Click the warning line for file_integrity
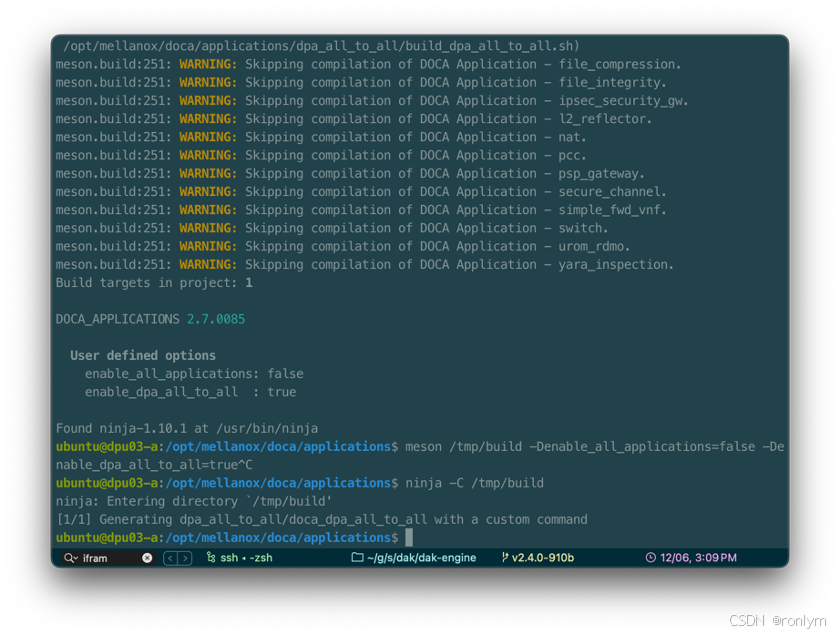The width and height of the screenshot is (840, 636). point(361,82)
